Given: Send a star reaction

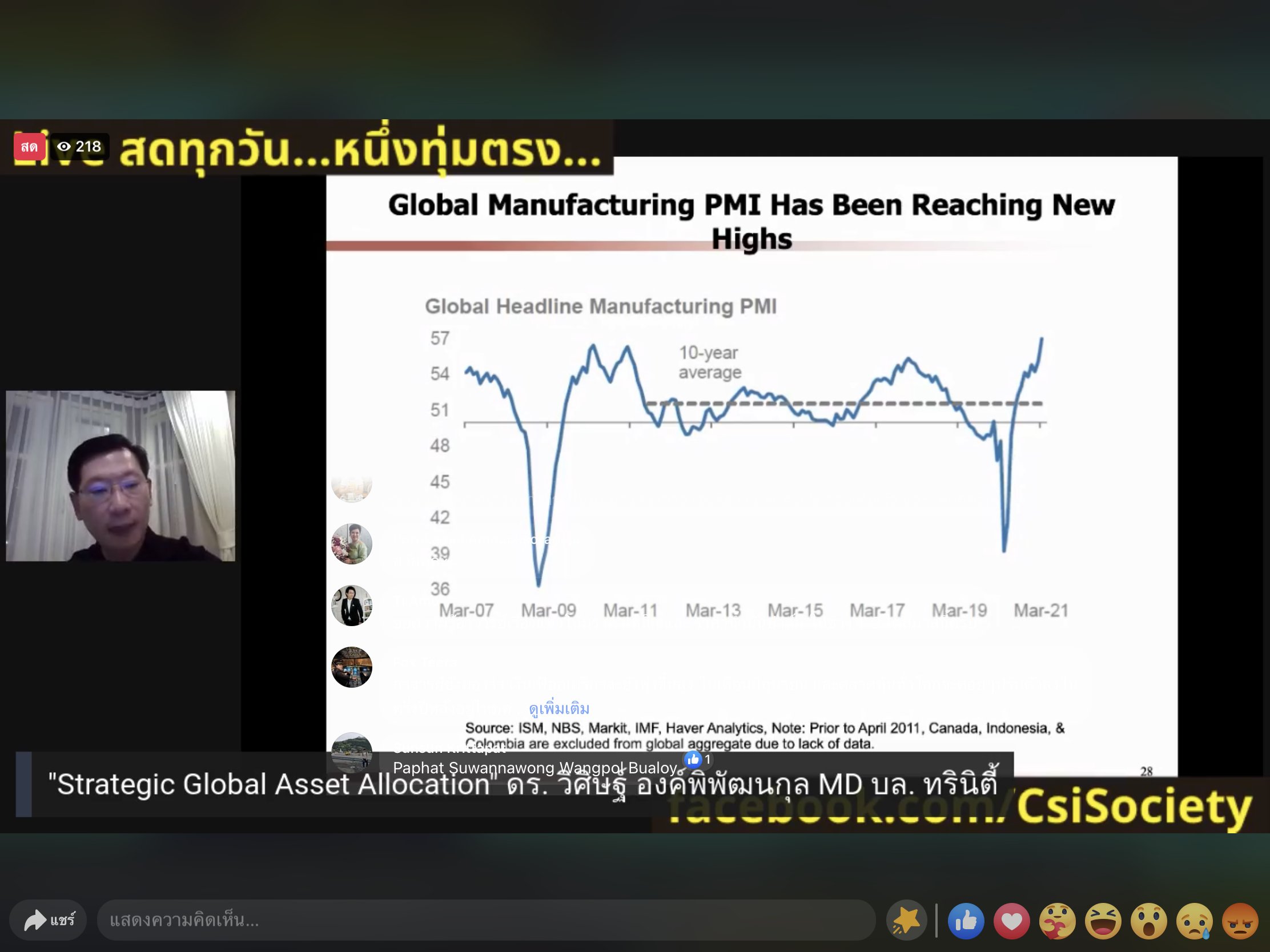Looking at the screenshot, I should 907,921.
